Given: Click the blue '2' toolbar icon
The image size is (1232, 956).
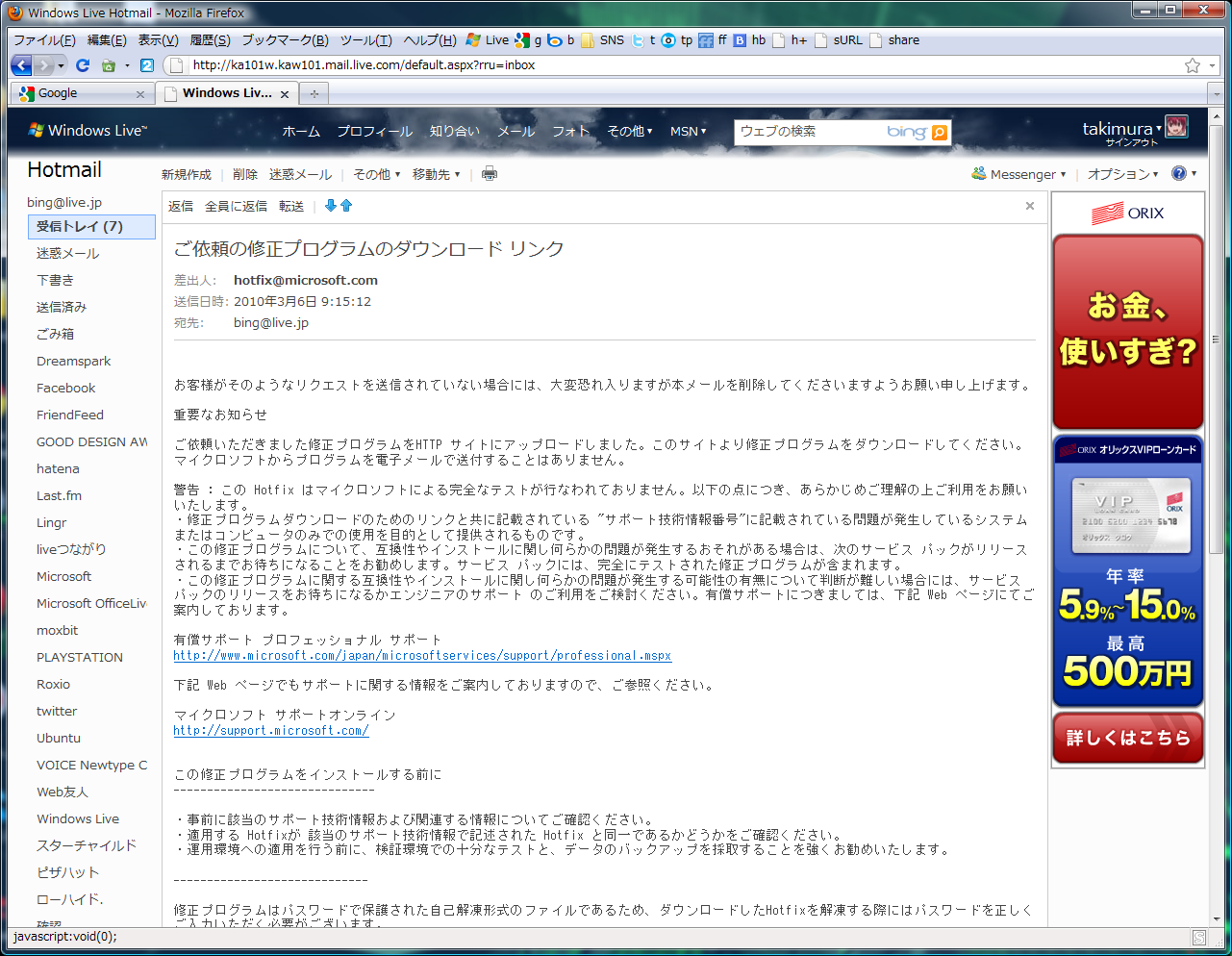Looking at the screenshot, I should (x=147, y=65).
